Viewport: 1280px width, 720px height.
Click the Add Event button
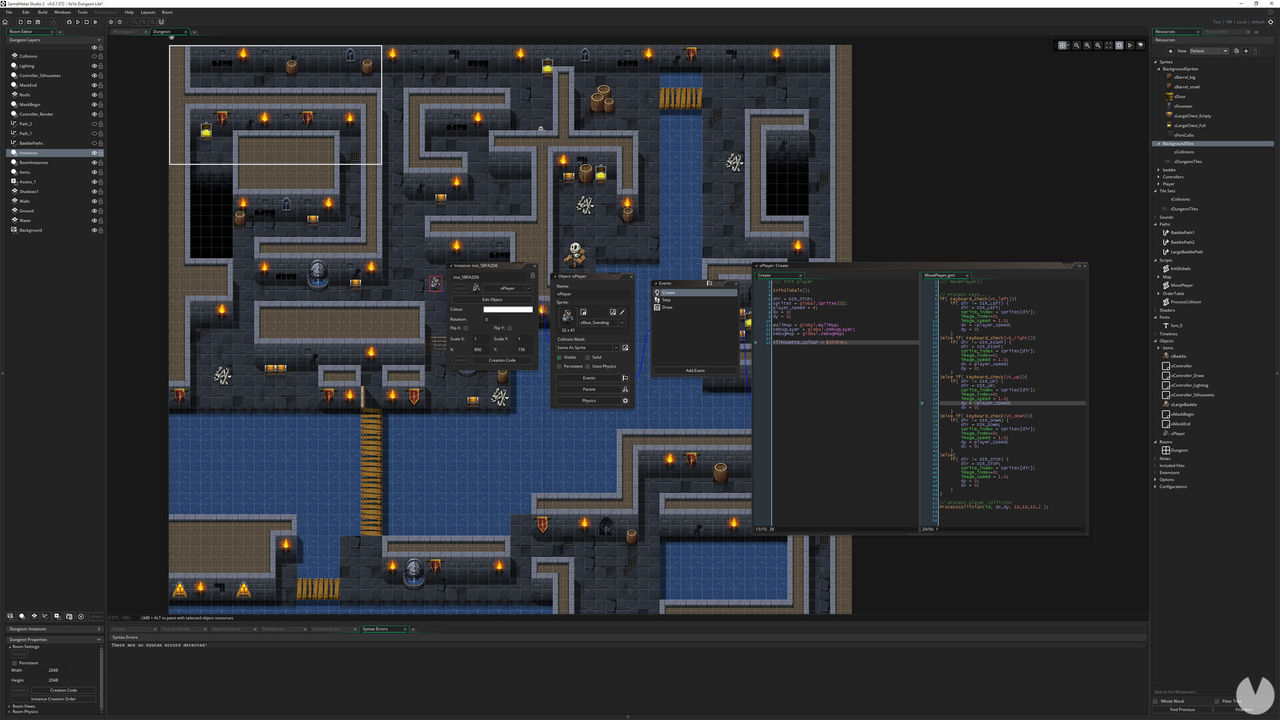point(695,370)
